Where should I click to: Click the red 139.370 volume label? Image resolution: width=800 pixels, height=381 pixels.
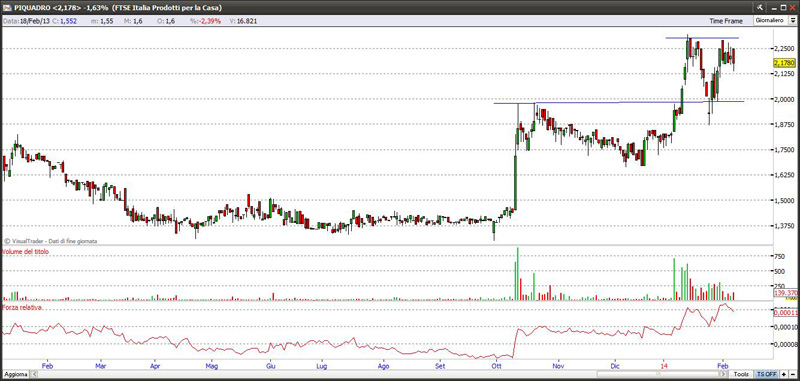[x=786, y=293]
